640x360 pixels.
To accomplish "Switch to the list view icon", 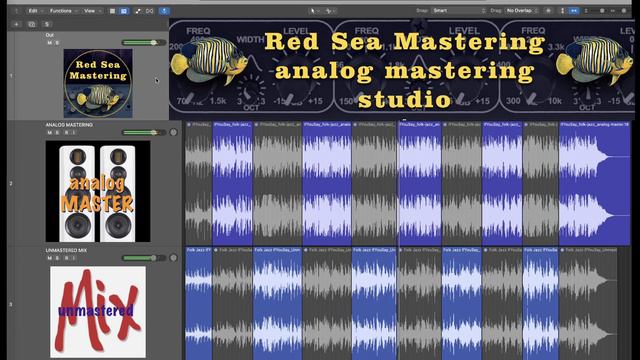I will (x=113, y=11).
